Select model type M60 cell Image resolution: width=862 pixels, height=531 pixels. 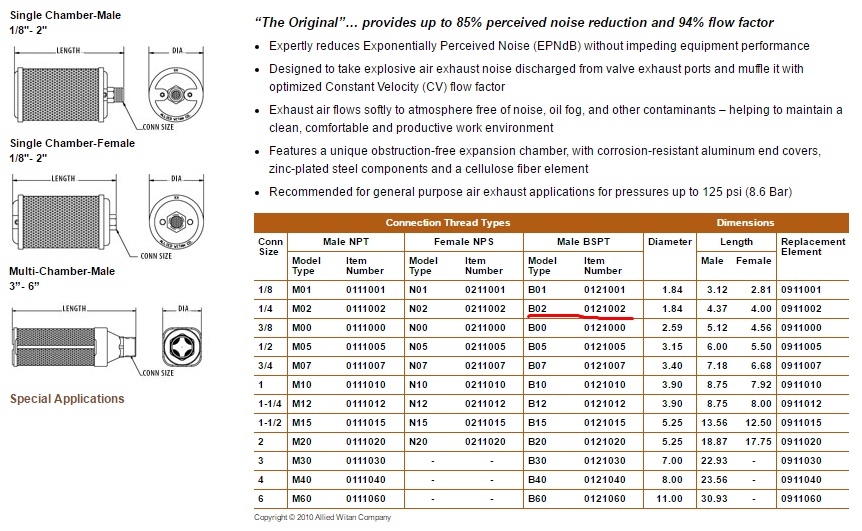302,499
